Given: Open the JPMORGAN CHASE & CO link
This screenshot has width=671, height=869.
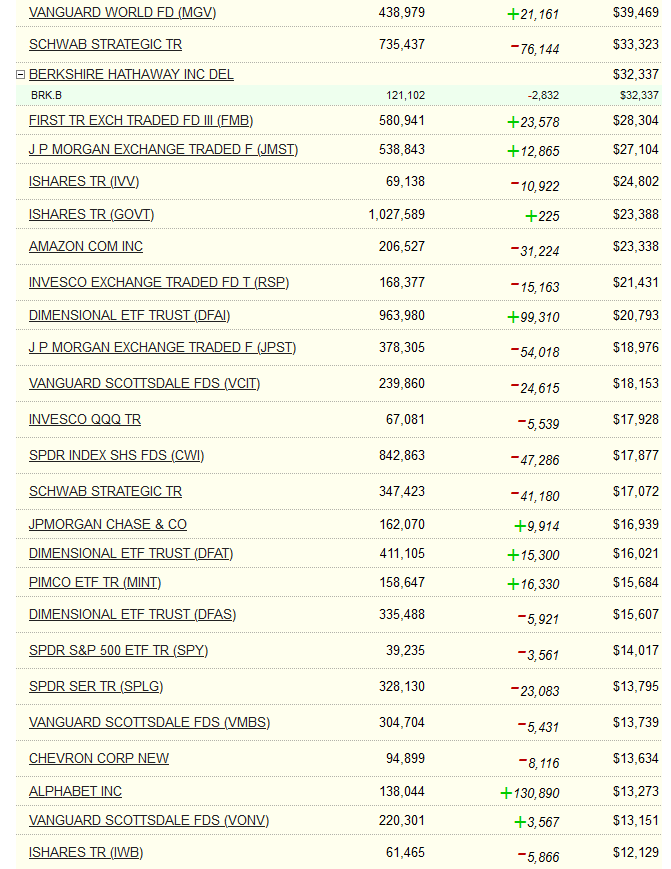Looking at the screenshot, I should pos(107,524).
